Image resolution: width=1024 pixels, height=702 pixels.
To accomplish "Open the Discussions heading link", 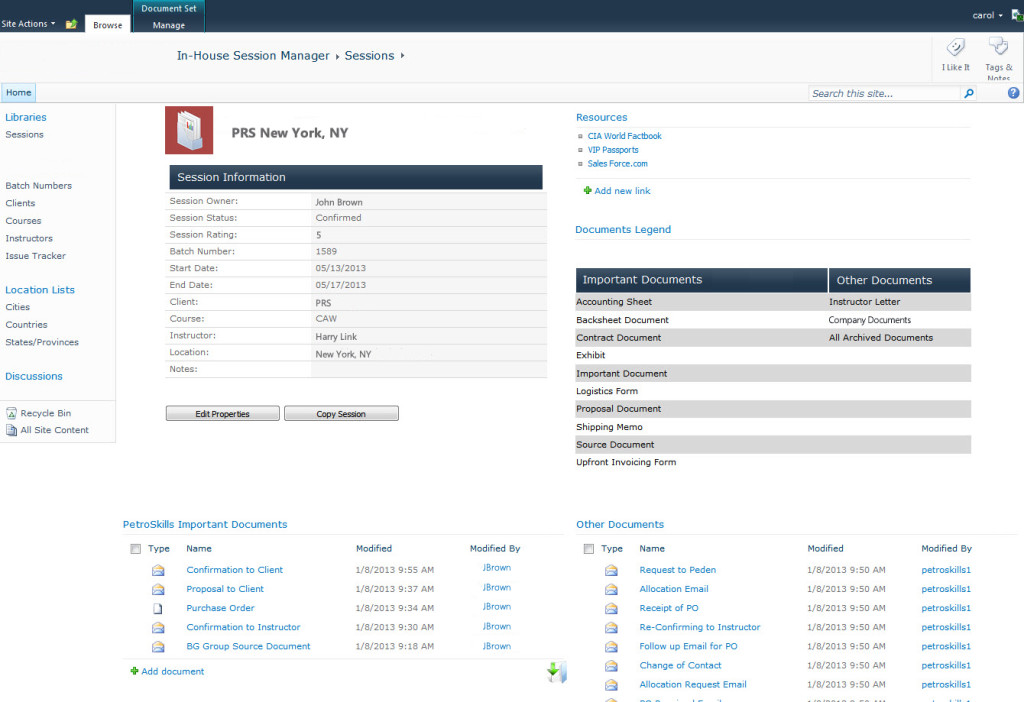I will tap(34, 376).
